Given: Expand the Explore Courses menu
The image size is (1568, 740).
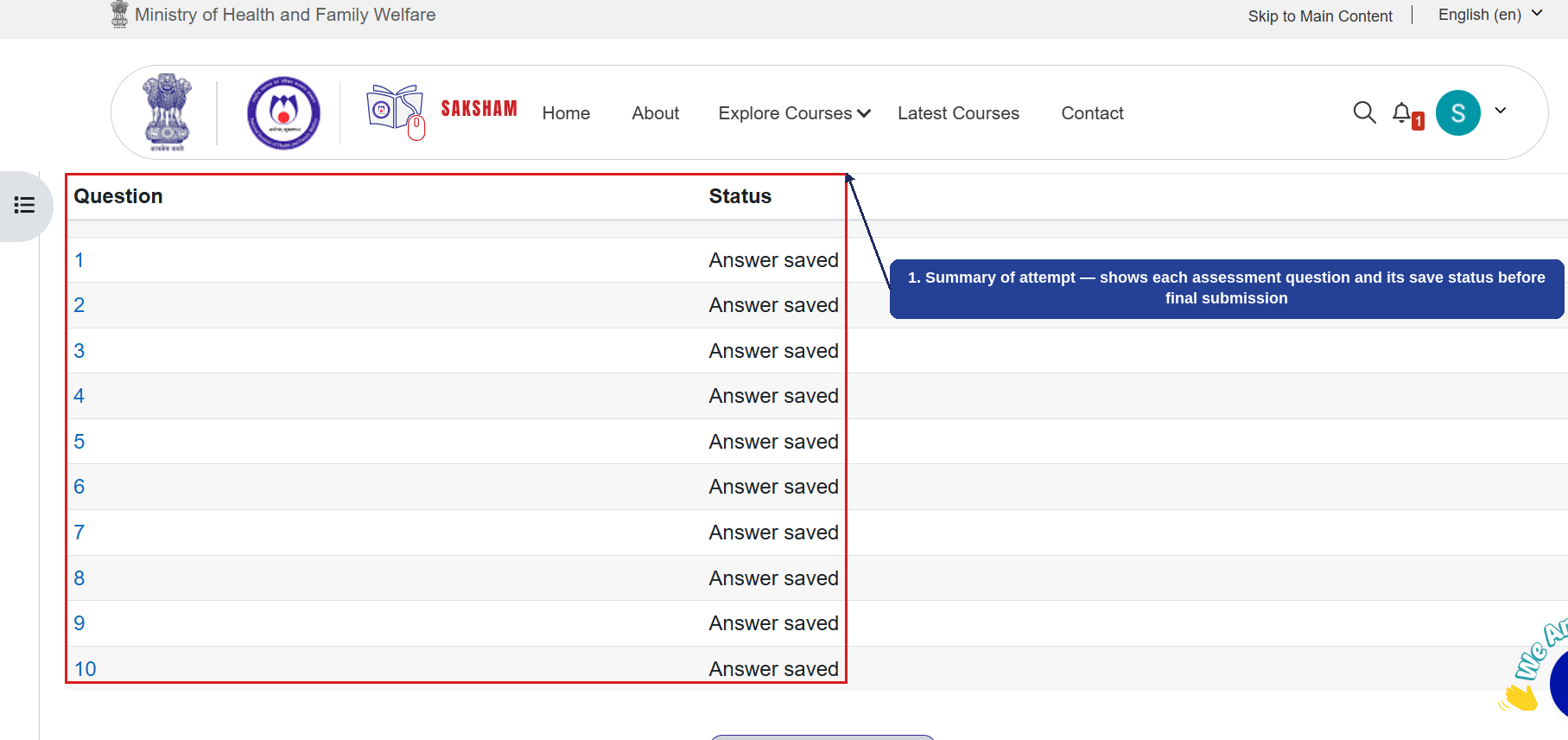Looking at the screenshot, I should [x=794, y=113].
